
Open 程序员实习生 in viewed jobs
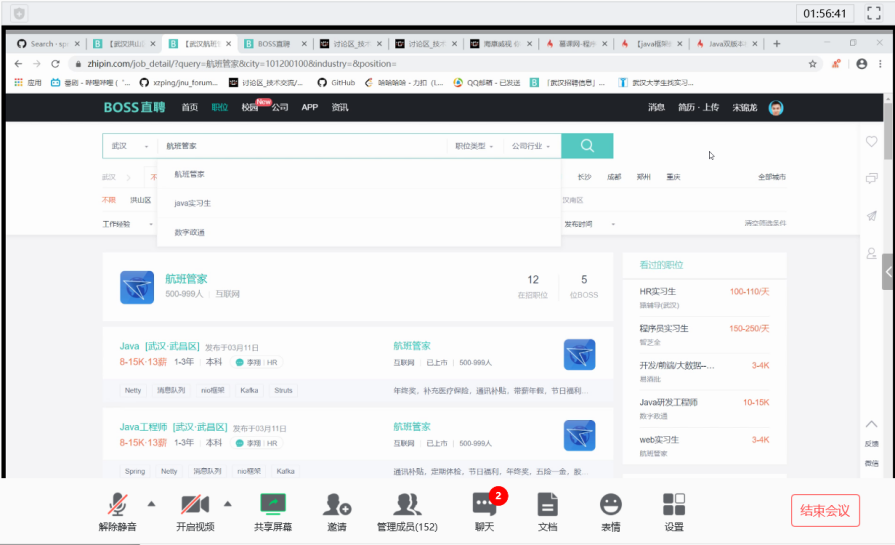click(664, 329)
